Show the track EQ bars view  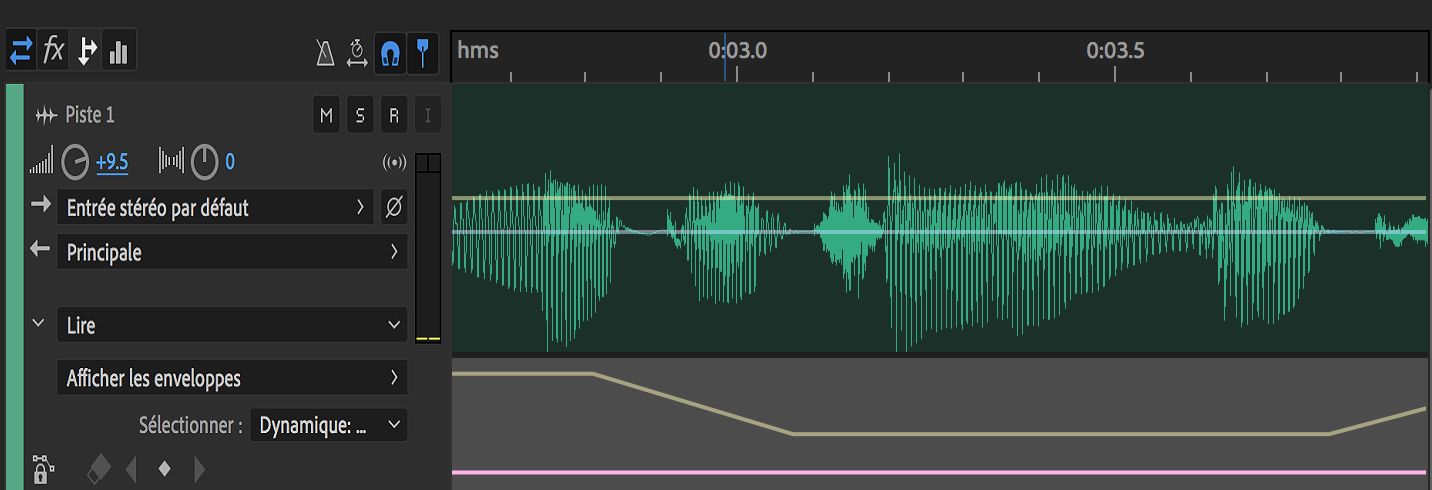pyautogui.click(x=119, y=51)
